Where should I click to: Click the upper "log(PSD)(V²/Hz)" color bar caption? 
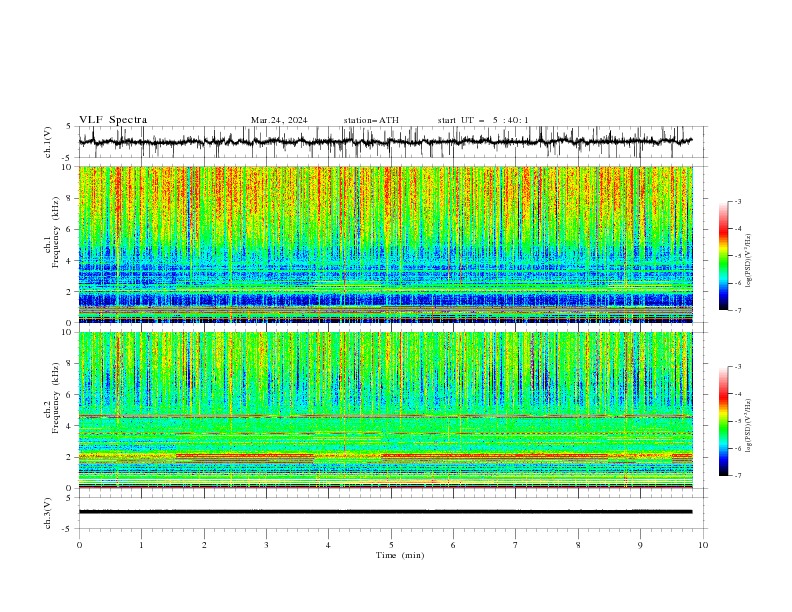point(748,261)
